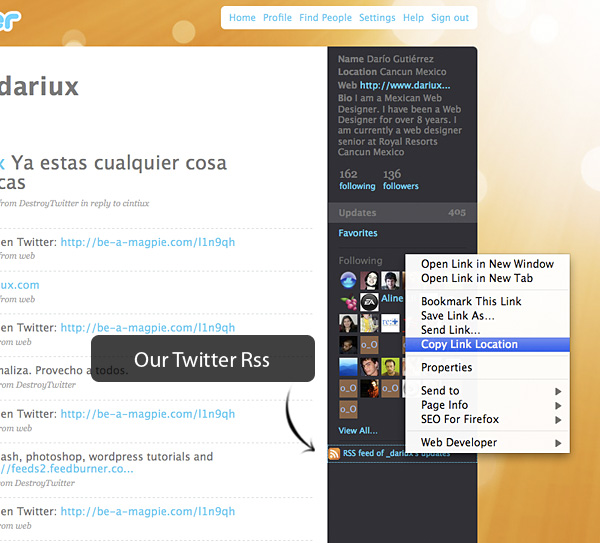Screen dimensions: 600x543
Task: Click the dariux profile heading
Action: (x=39, y=86)
